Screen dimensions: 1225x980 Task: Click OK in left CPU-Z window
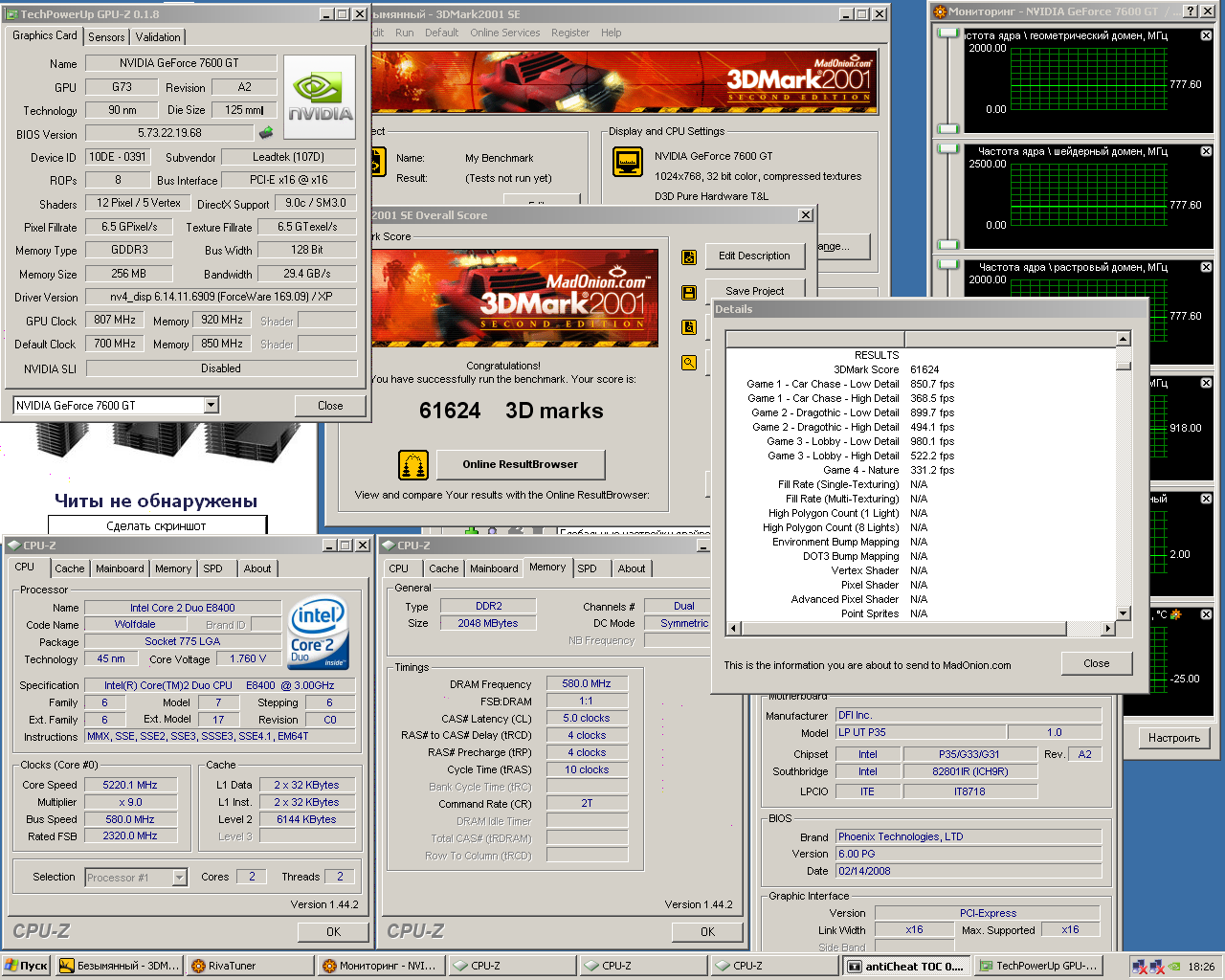point(333,931)
